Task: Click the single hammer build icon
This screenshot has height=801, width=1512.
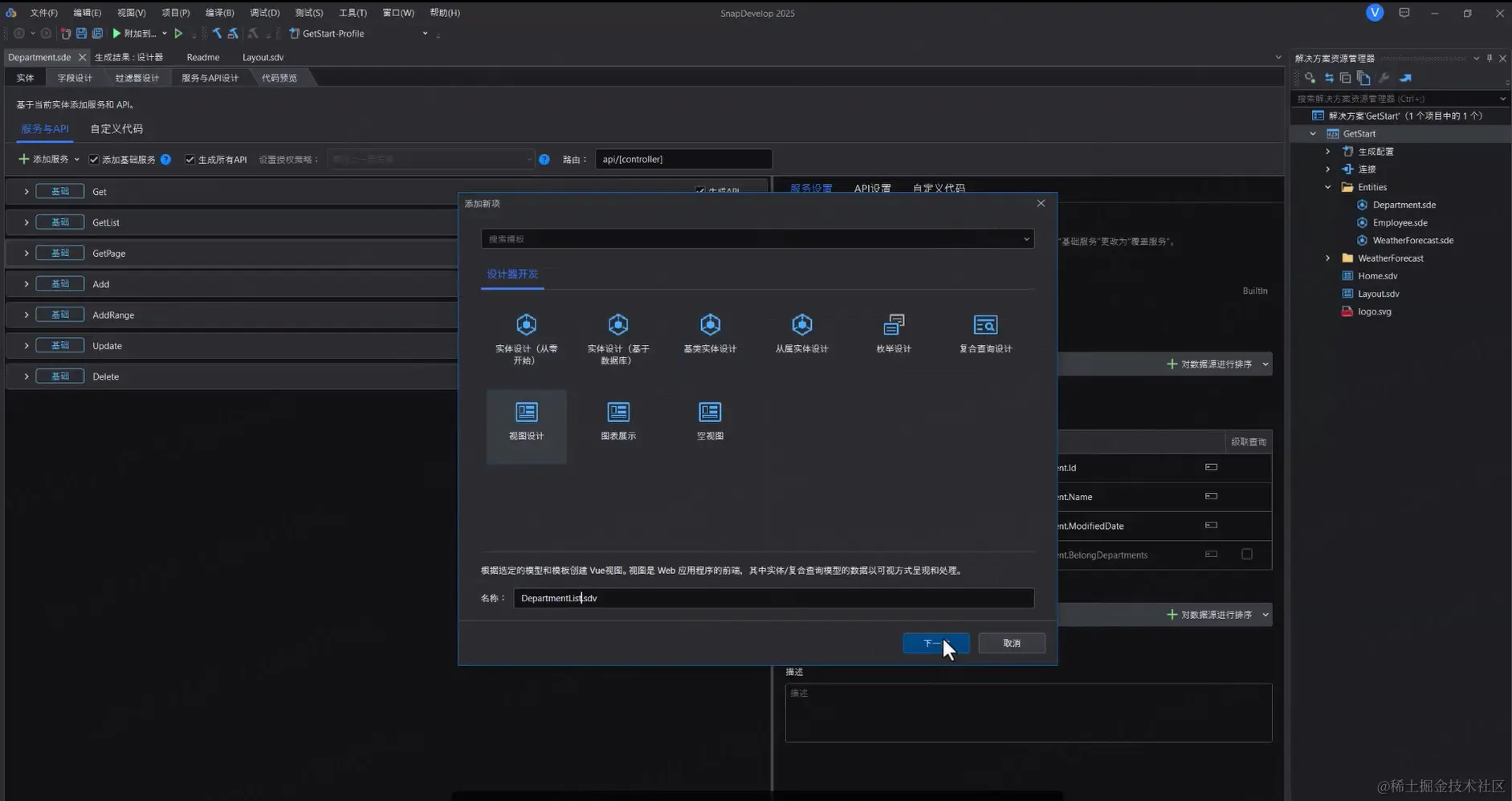Action: click(x=217, y=34)
